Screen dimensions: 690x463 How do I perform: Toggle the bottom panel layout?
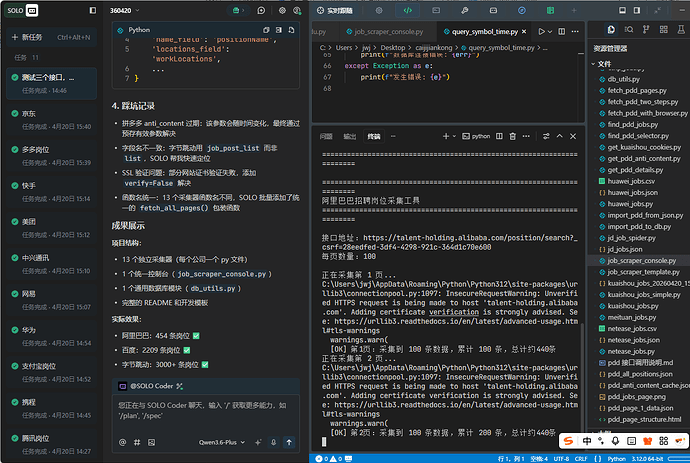tap(622, 10)
